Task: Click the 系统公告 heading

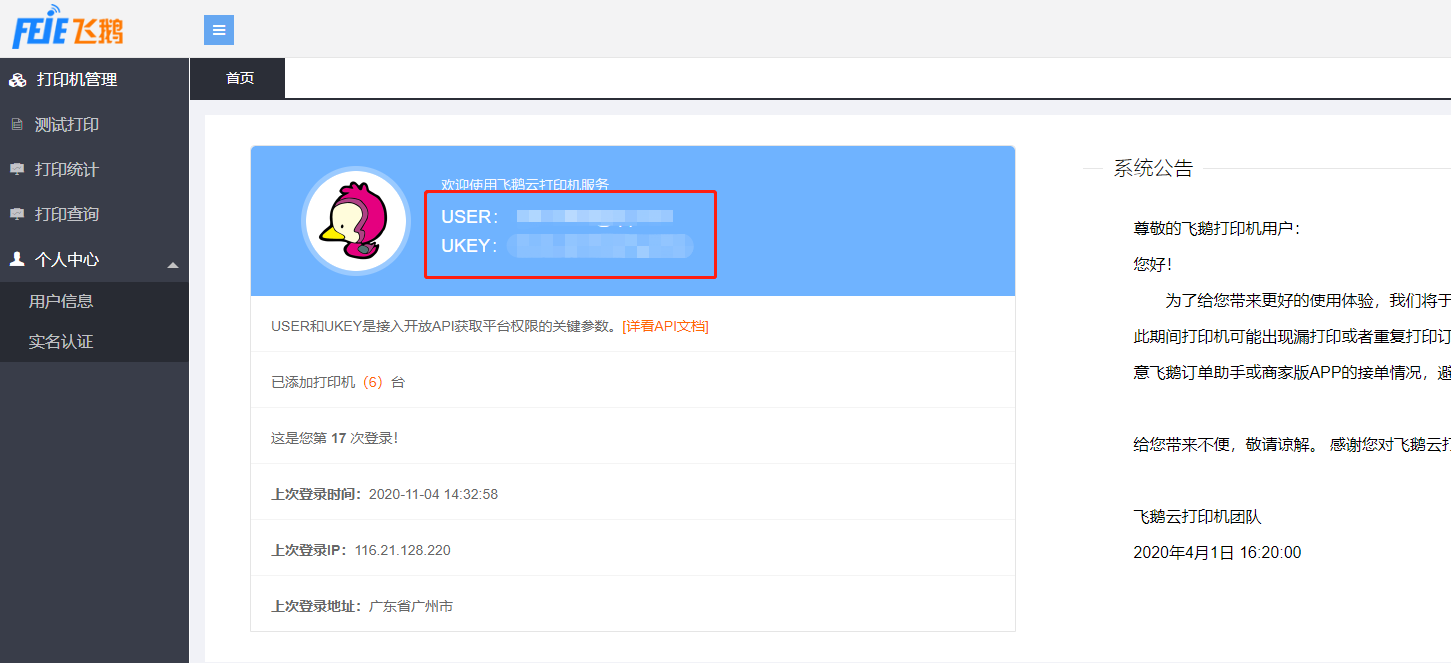Action: tap(1153, 169)
